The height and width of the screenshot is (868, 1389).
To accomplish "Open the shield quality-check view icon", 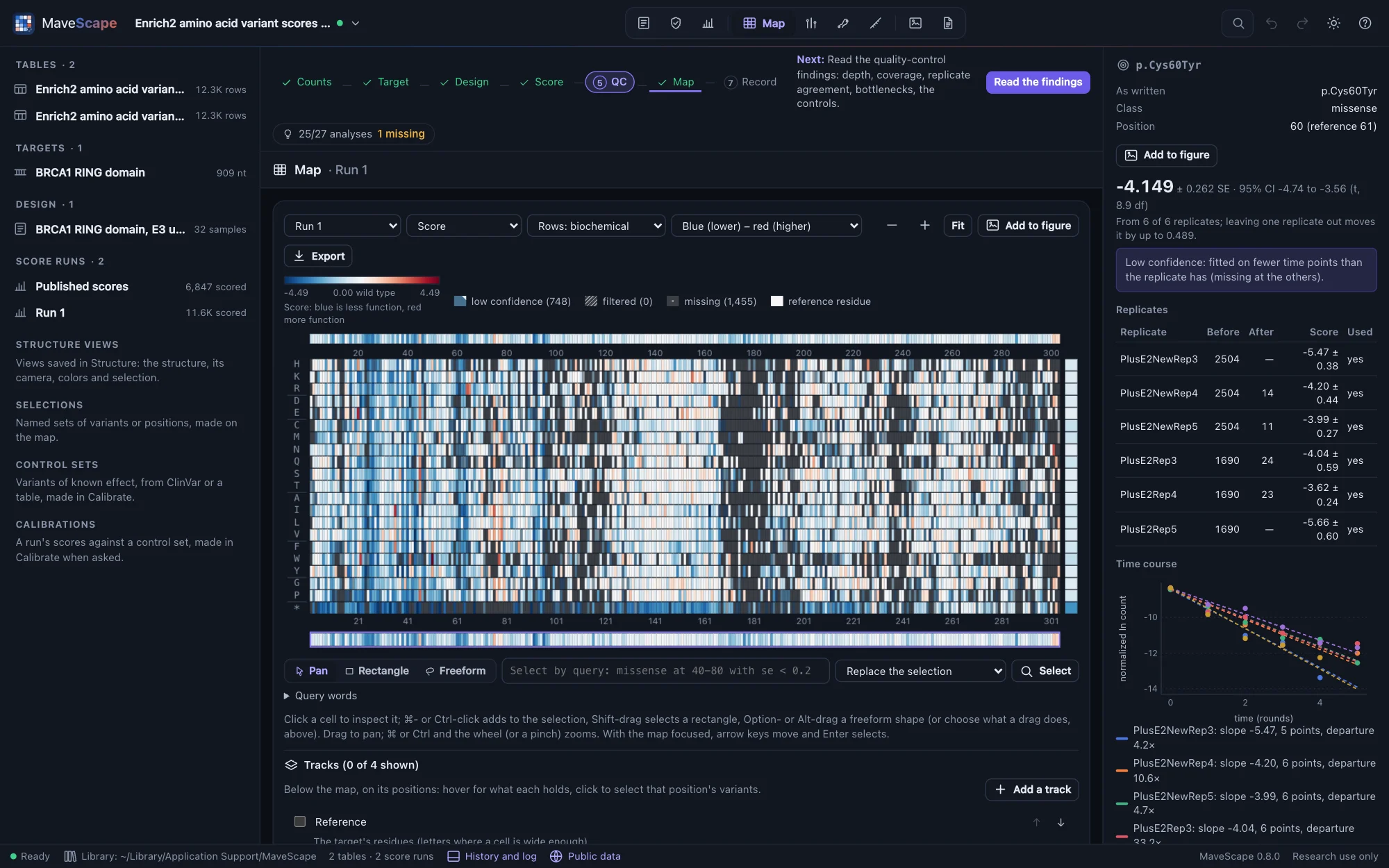I will tap(676, 23).
